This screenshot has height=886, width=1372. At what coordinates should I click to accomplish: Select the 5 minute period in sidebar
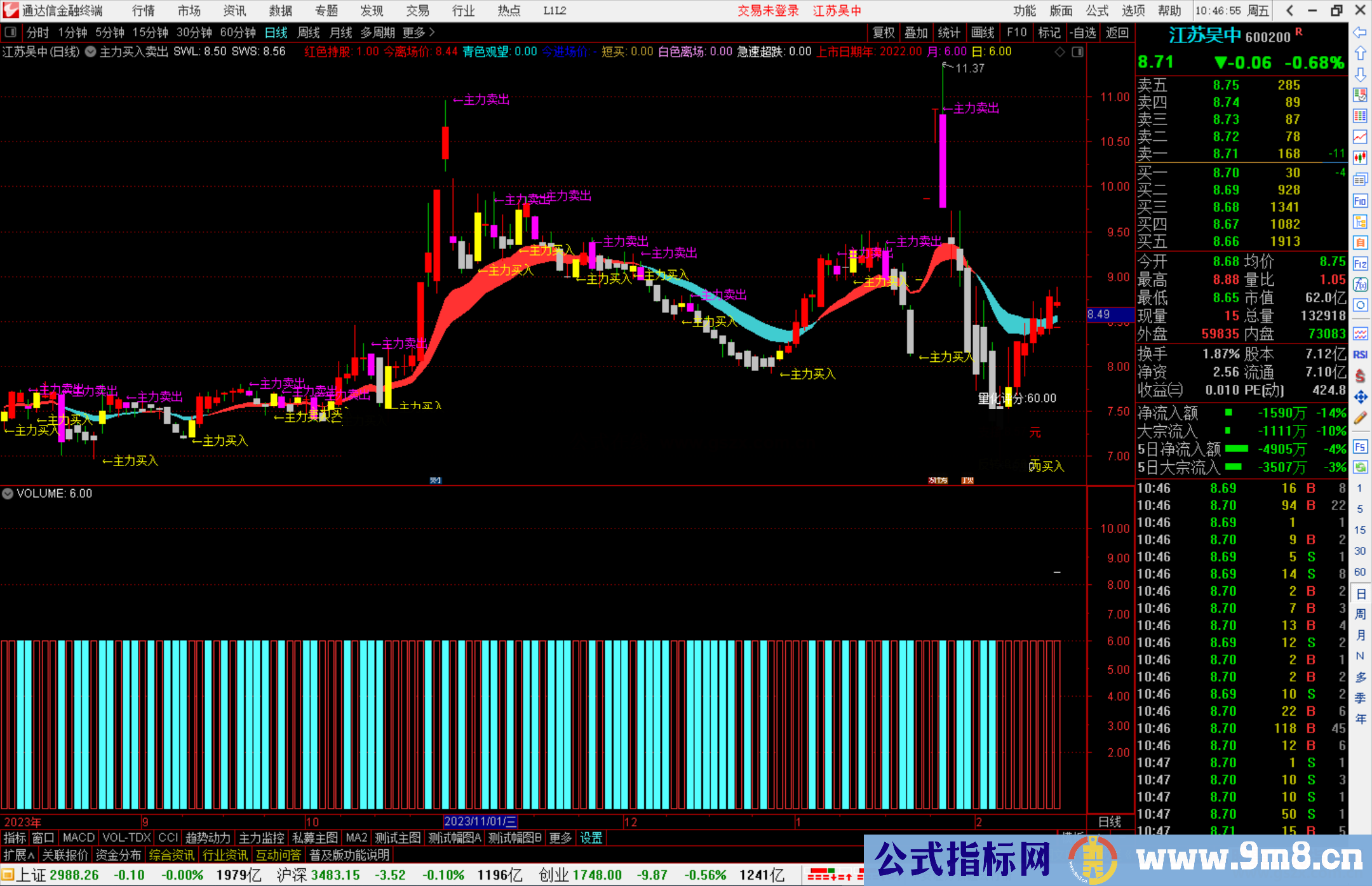pyautogui.click(x=1360, y=509)
